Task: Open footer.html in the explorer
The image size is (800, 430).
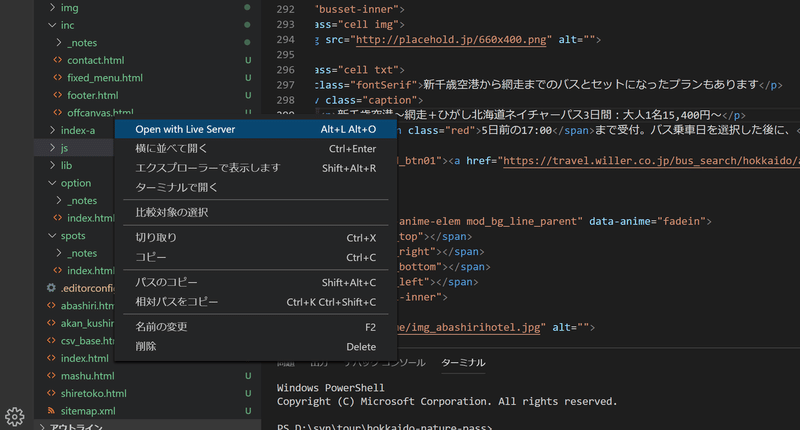Action: click(93, 95)
